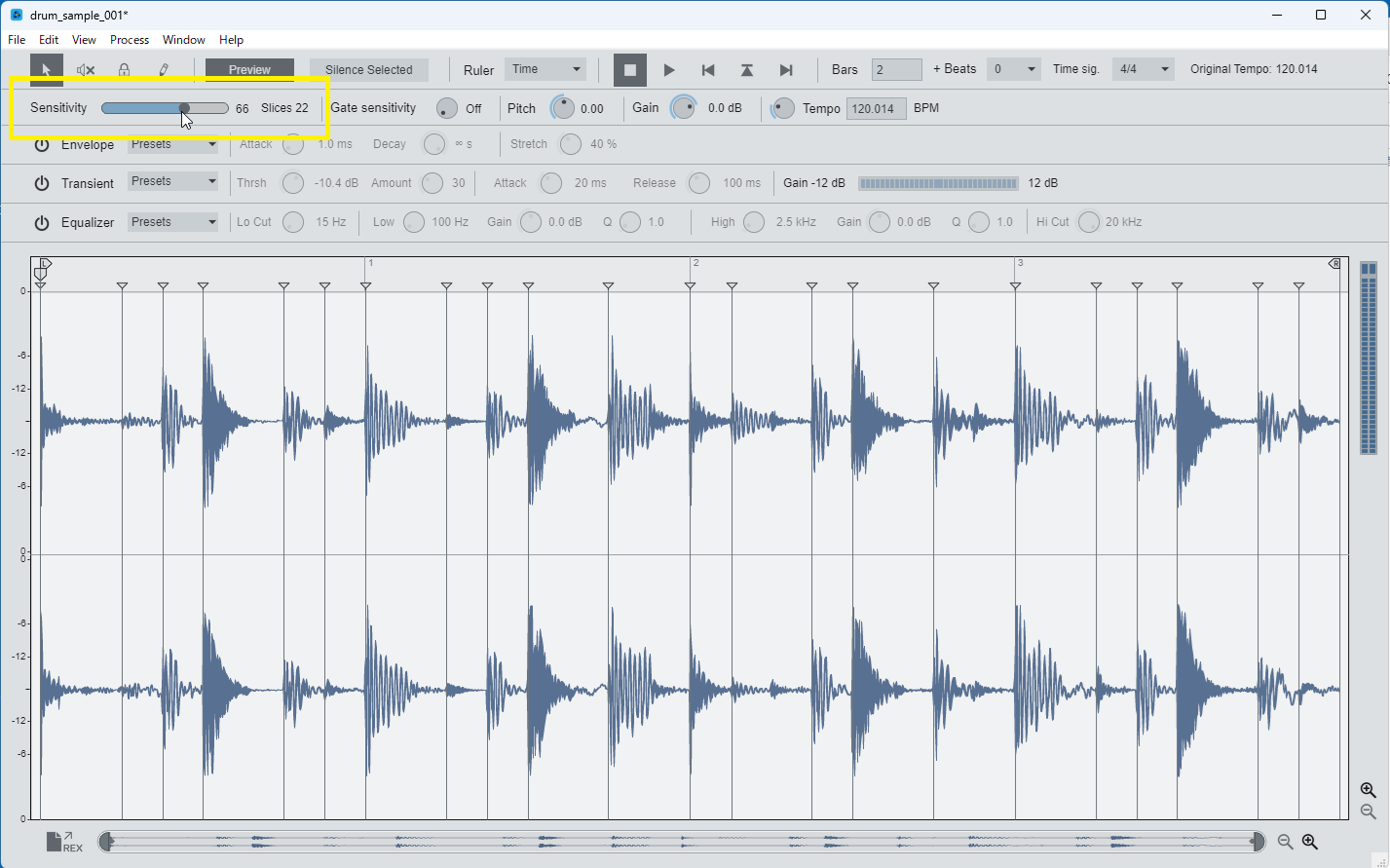The height and width of the screenshot is (868, 1390).
Task: Jump to end with skip-forward icon
Action: [786, 70]
